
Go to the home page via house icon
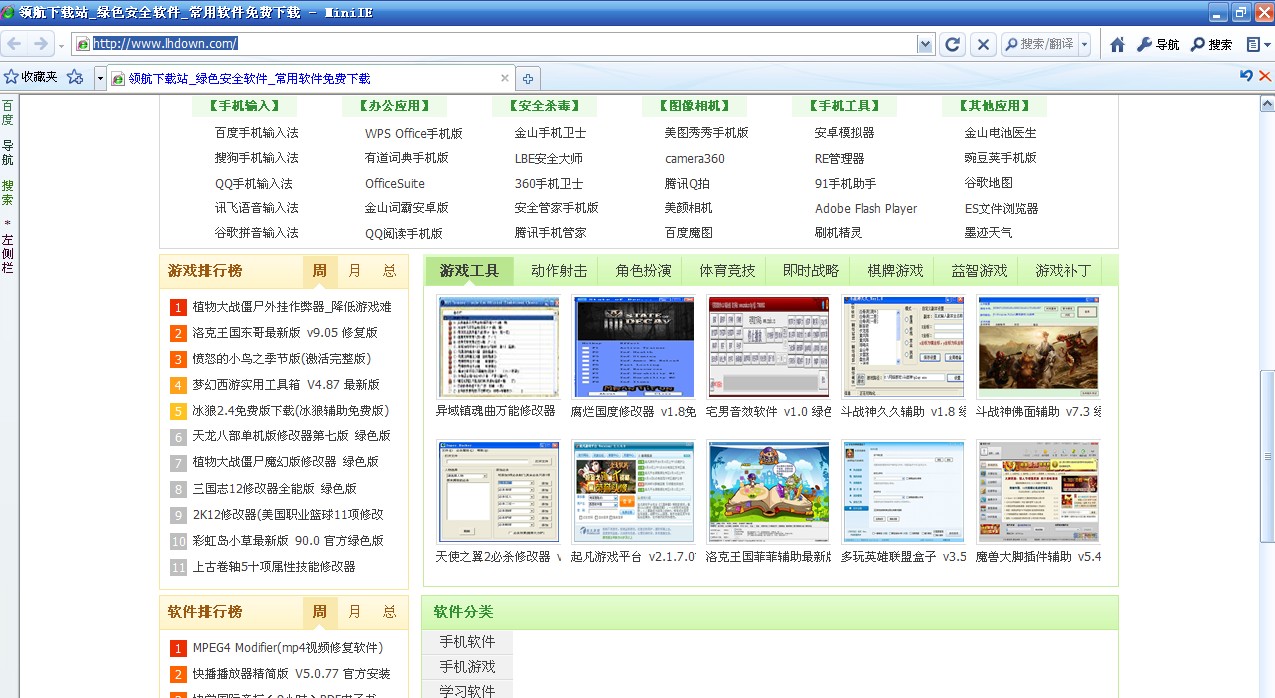(x=1117, y=44)
